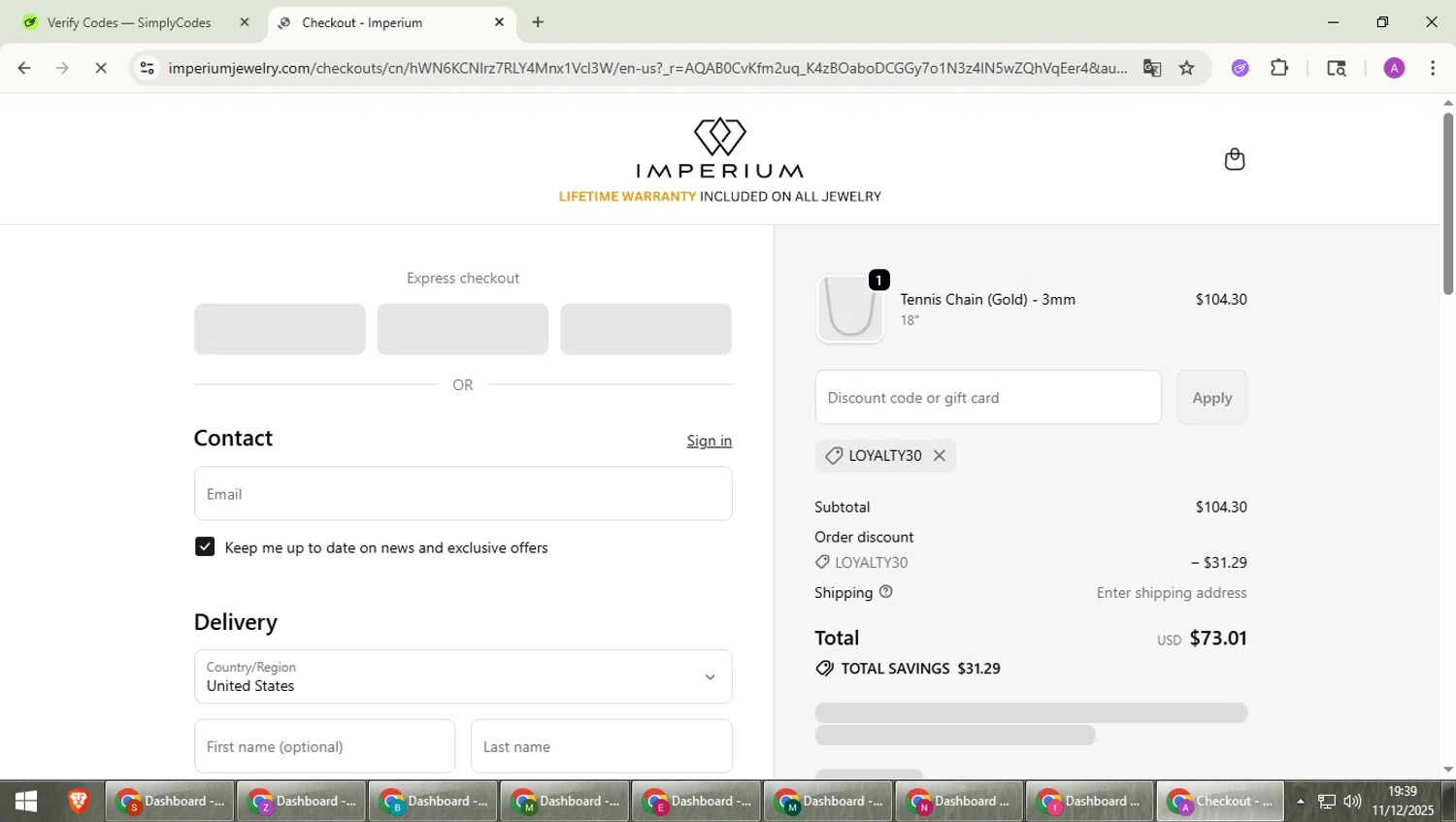This screenshot has width=1456, height=822.
Task: Click the middle express checkout button
Action: point(463,329)
